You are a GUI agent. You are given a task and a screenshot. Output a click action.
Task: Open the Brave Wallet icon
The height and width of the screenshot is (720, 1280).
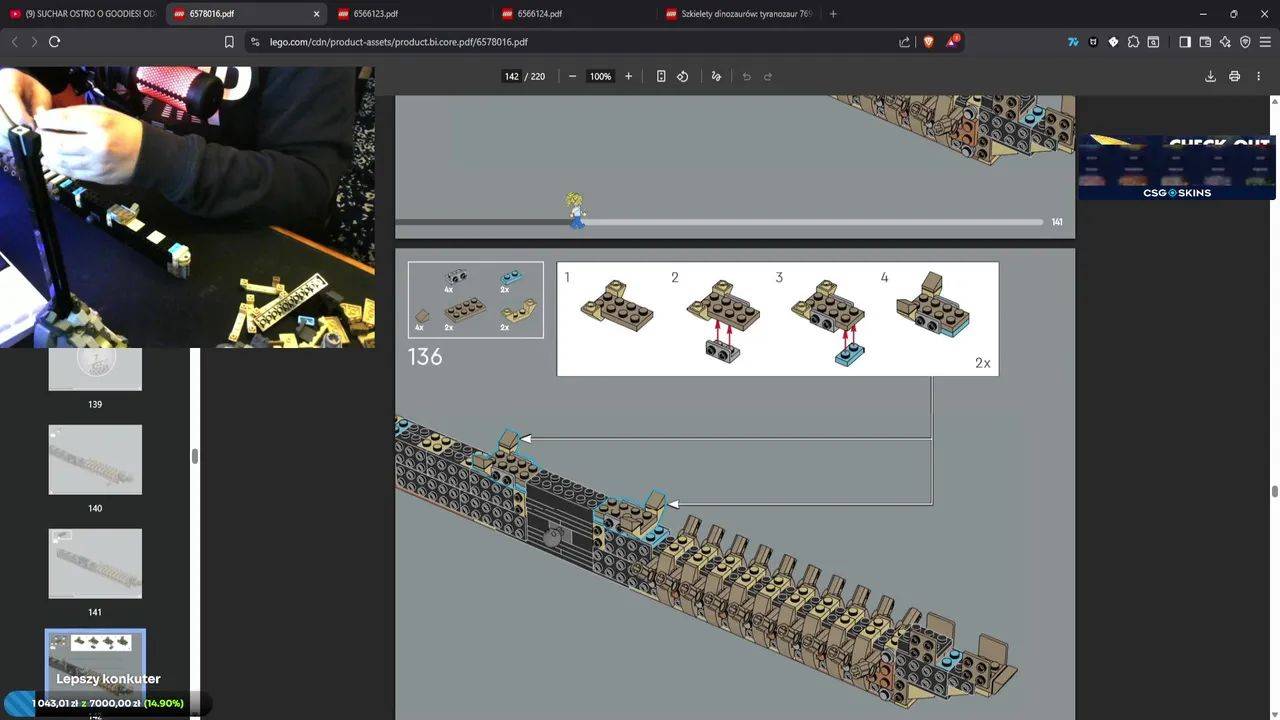(1205, 42)
